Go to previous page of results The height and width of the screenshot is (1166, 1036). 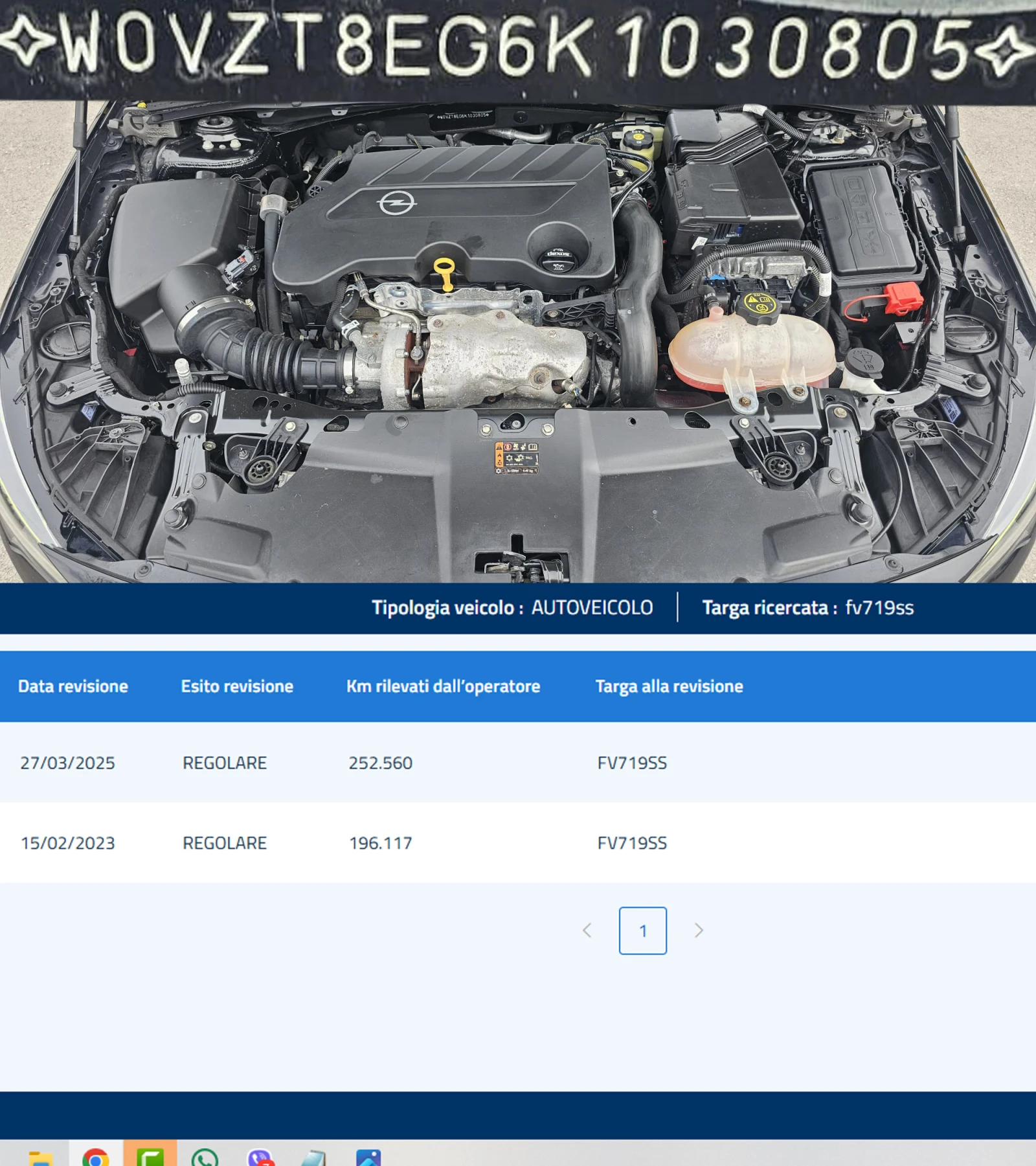(x=587, y=931)
